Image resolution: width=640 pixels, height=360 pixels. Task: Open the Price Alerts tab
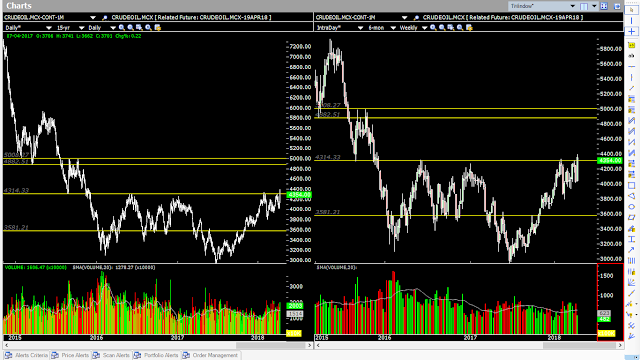click(x=70, y=355)
